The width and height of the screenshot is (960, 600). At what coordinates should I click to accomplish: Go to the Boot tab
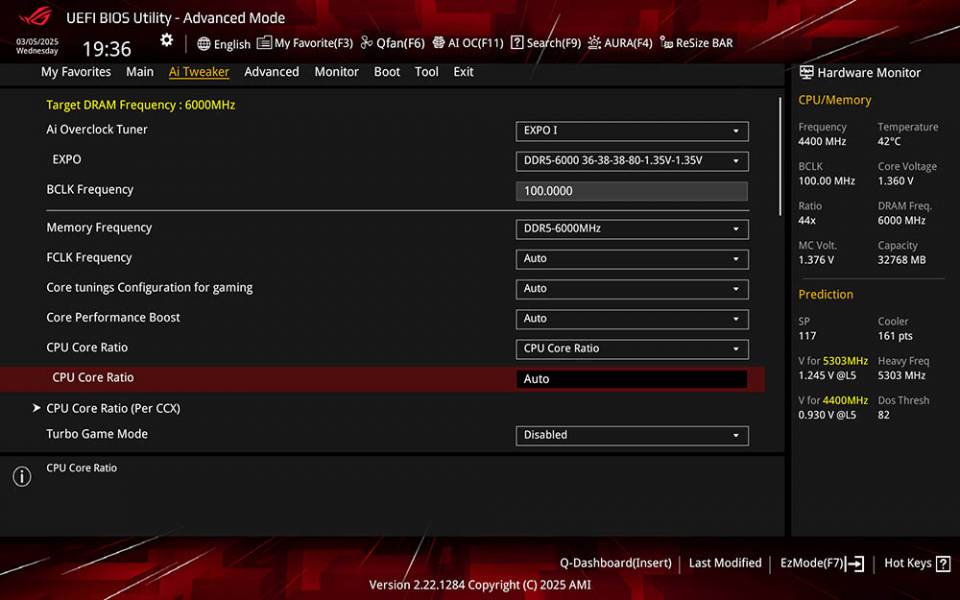coord(387,72)
